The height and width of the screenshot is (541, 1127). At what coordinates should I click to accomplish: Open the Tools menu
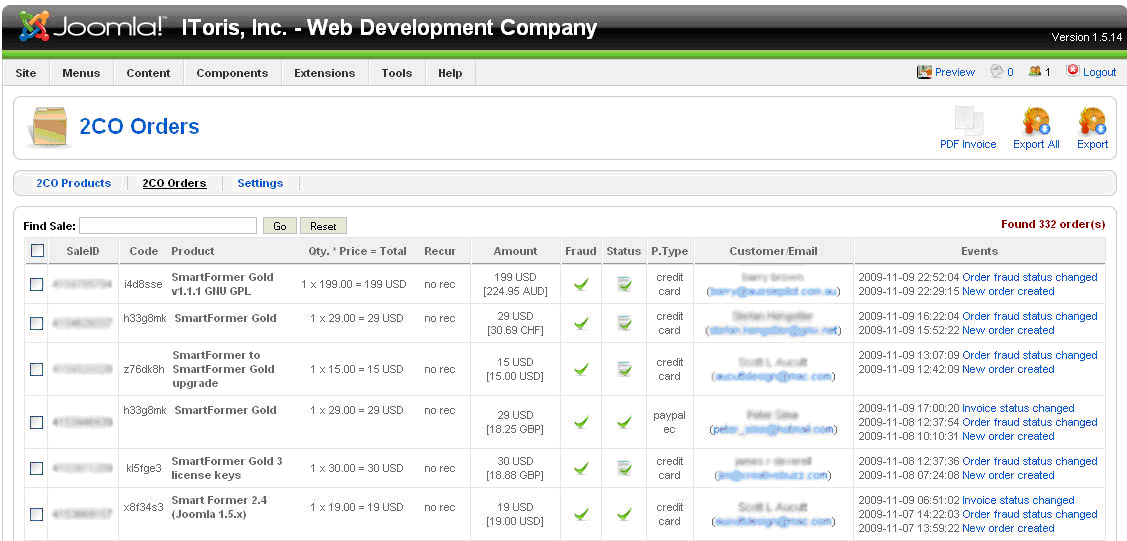(x=397, y=73)
